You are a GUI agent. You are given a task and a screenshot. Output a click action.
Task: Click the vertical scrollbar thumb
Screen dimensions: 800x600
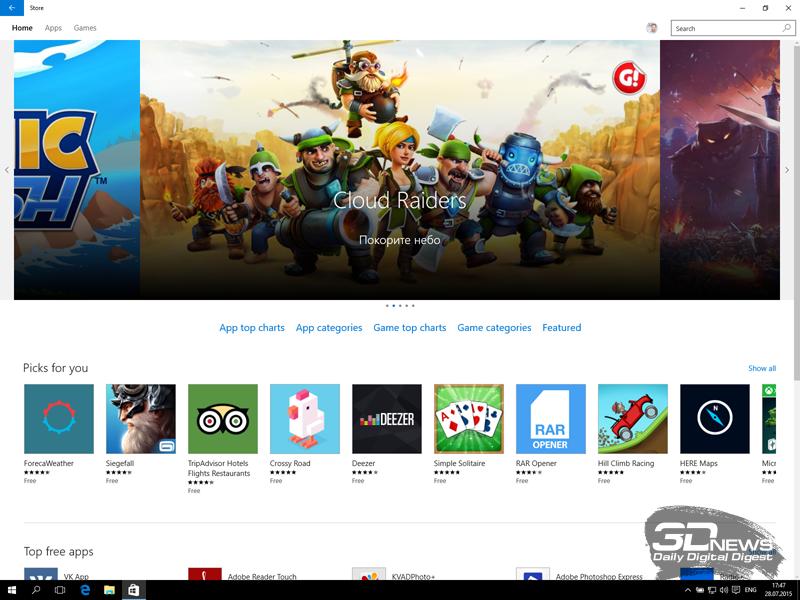pyautogui.click(x=797, y=212)
